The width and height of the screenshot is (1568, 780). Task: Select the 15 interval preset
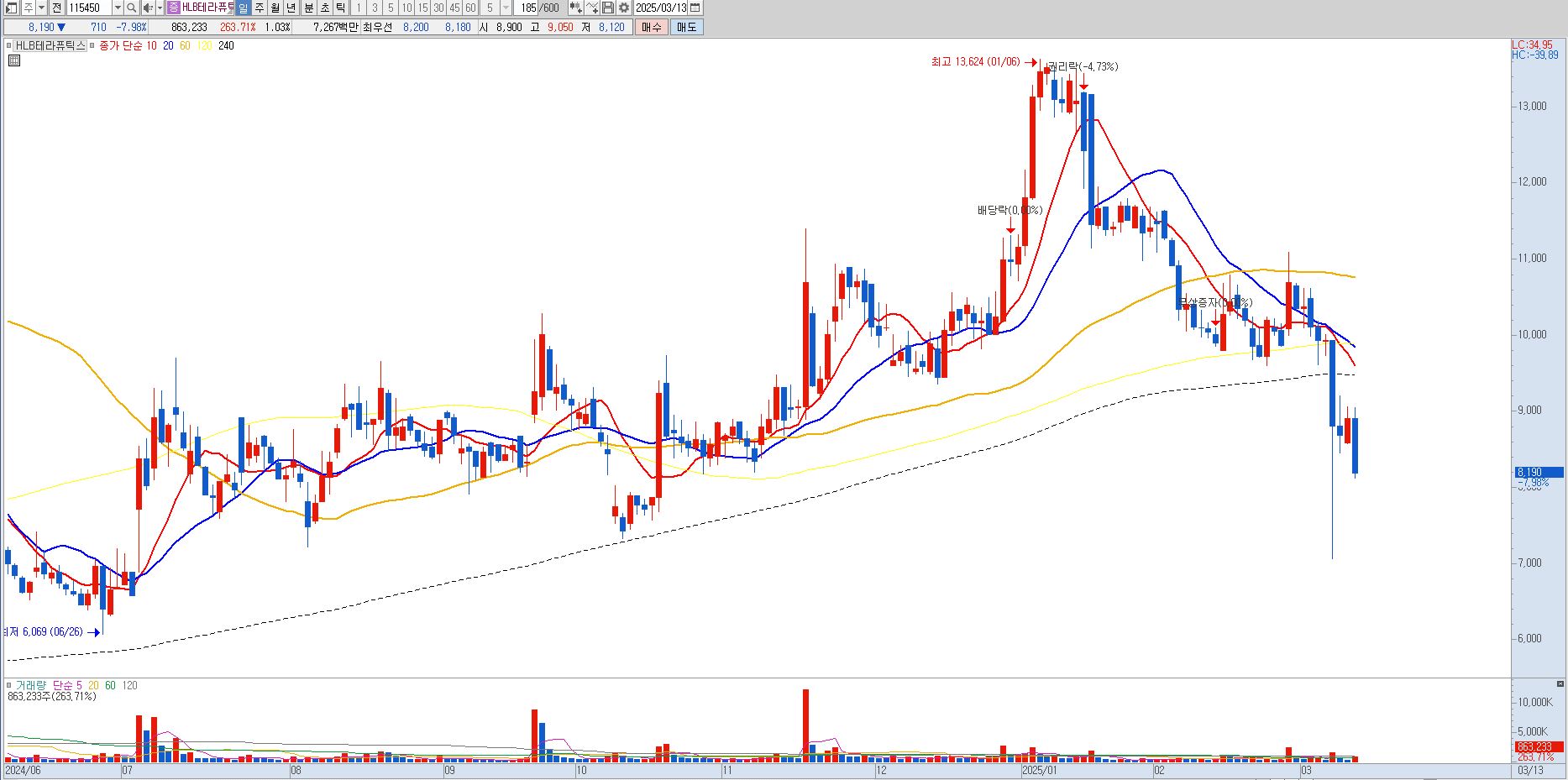point(422,8)
